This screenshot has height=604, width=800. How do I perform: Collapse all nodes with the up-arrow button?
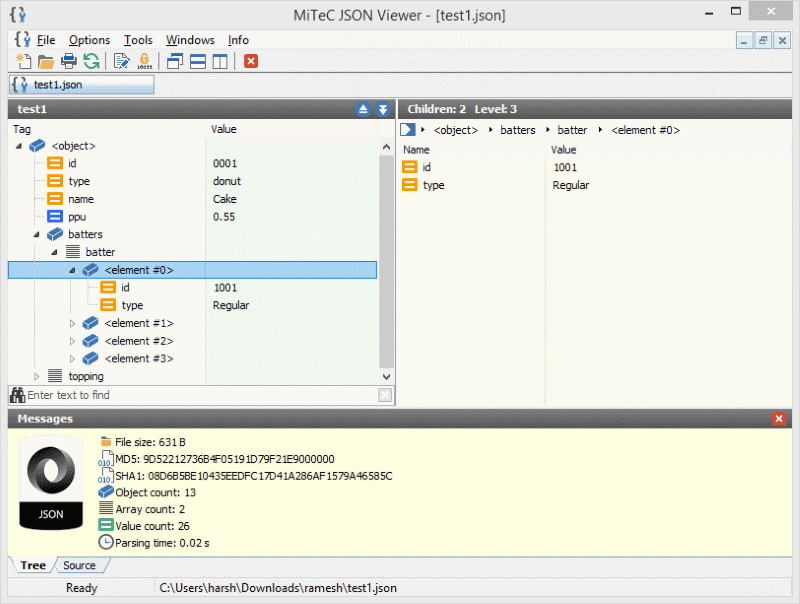point(363,109)
